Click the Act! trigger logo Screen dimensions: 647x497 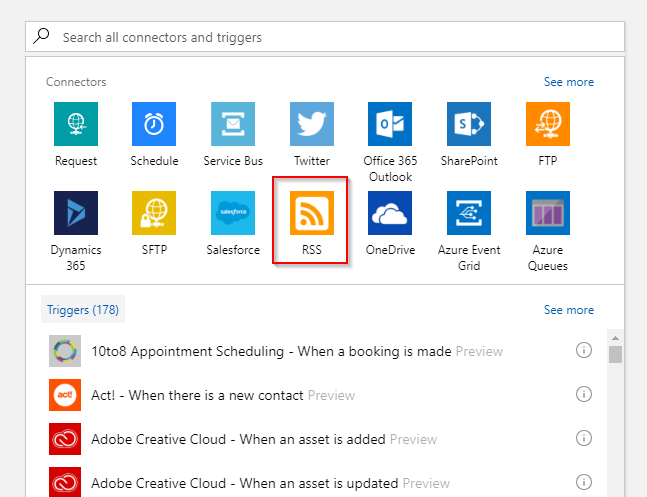tap(65, 395)
